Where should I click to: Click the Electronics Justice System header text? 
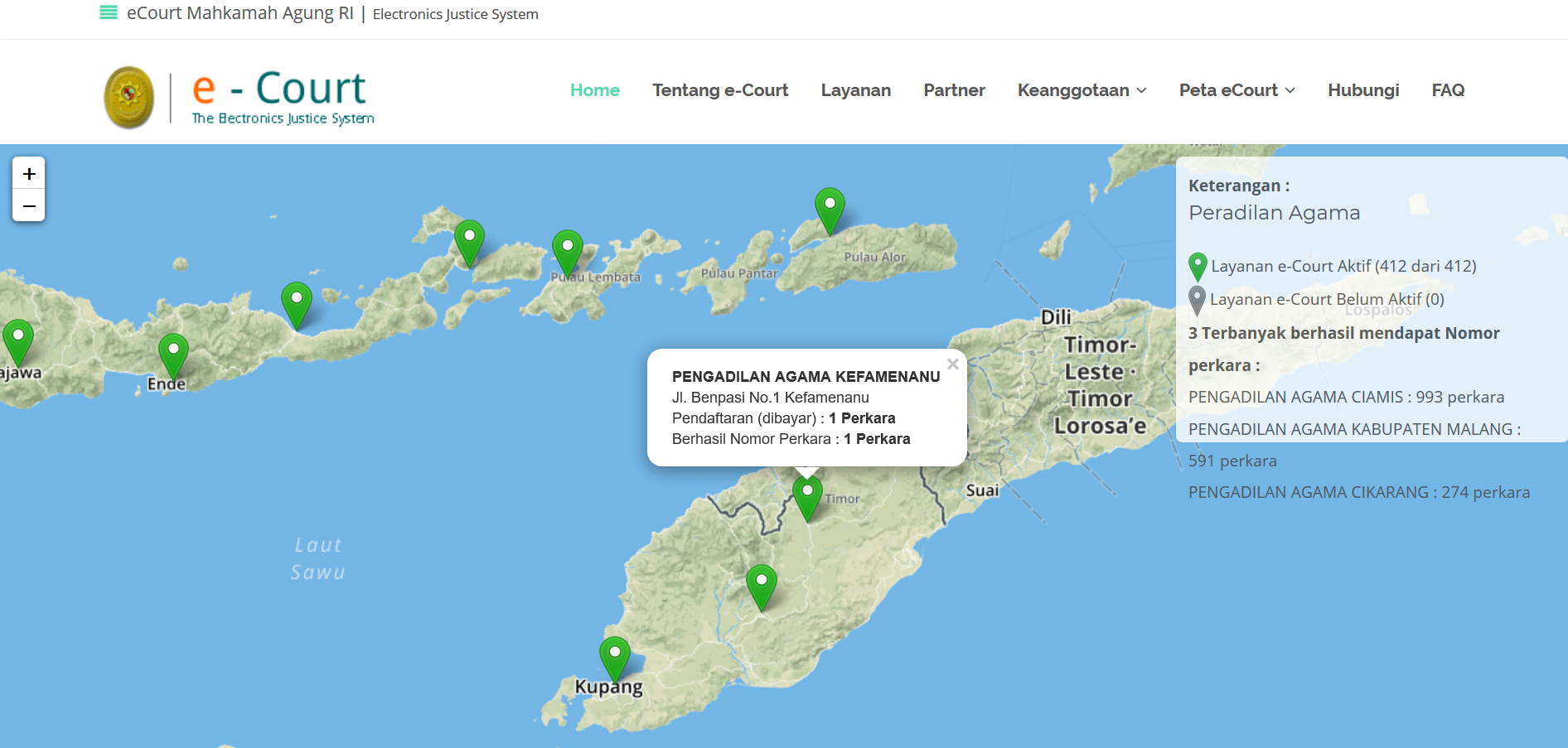pyautogui.click(x=456, y=14)
